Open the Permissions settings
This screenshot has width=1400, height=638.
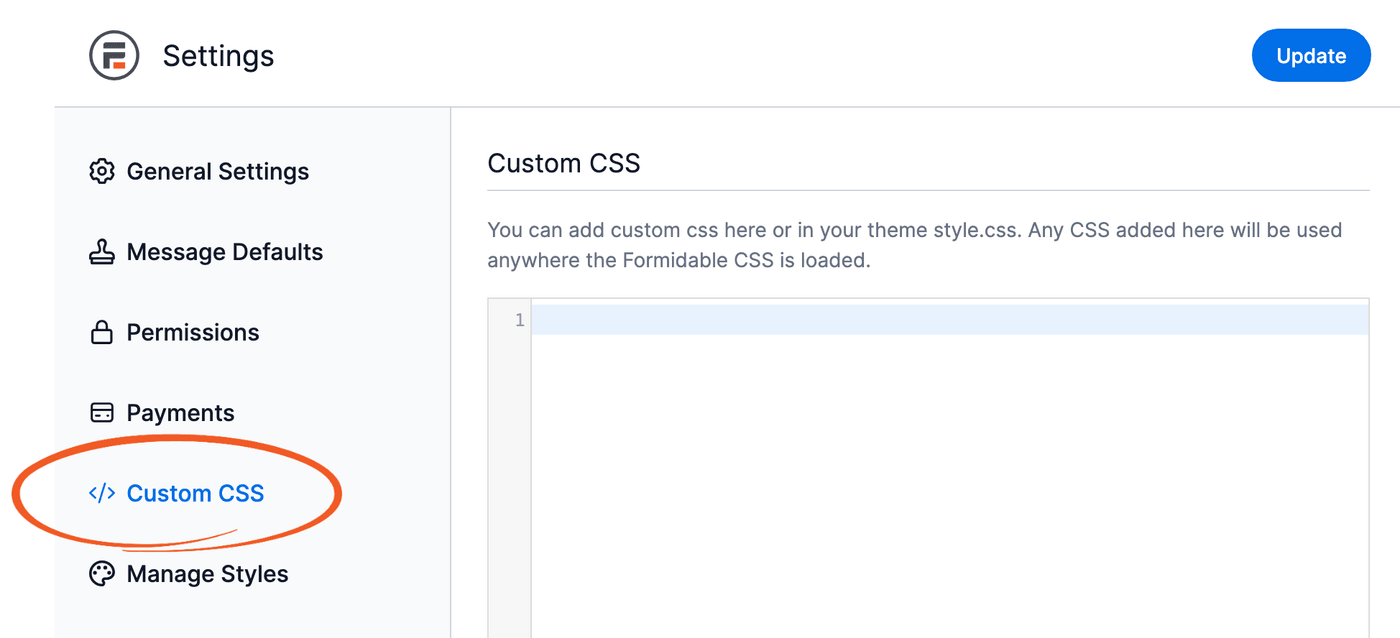(193, 332)
